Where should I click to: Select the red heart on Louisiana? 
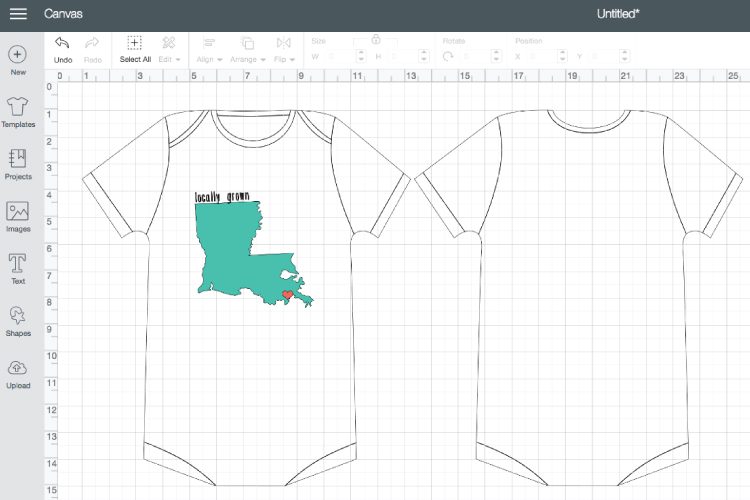287,295
